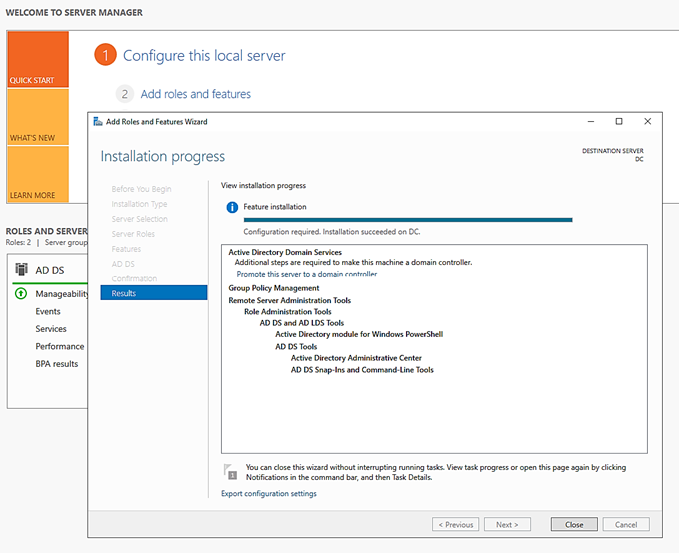Open BPA results under AD DS
Viewport: 679px width, 553px height.
click(57, 364)
